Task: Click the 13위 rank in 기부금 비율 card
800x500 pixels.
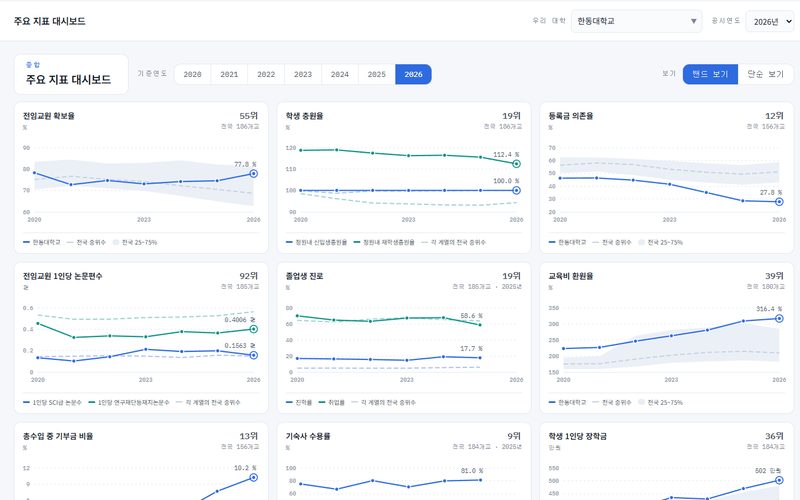Action: (x=249, y=436)
